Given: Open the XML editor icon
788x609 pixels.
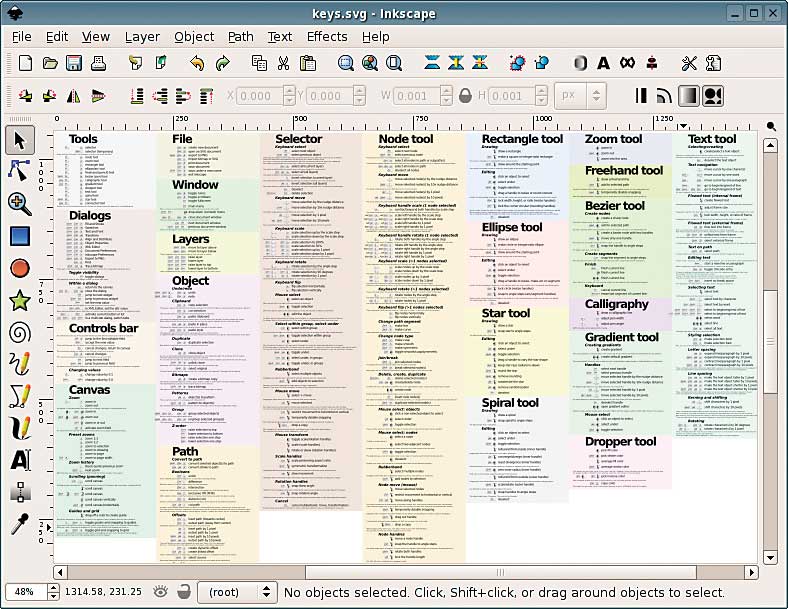Looking at the screenshot, I should [x=627, y=63].
